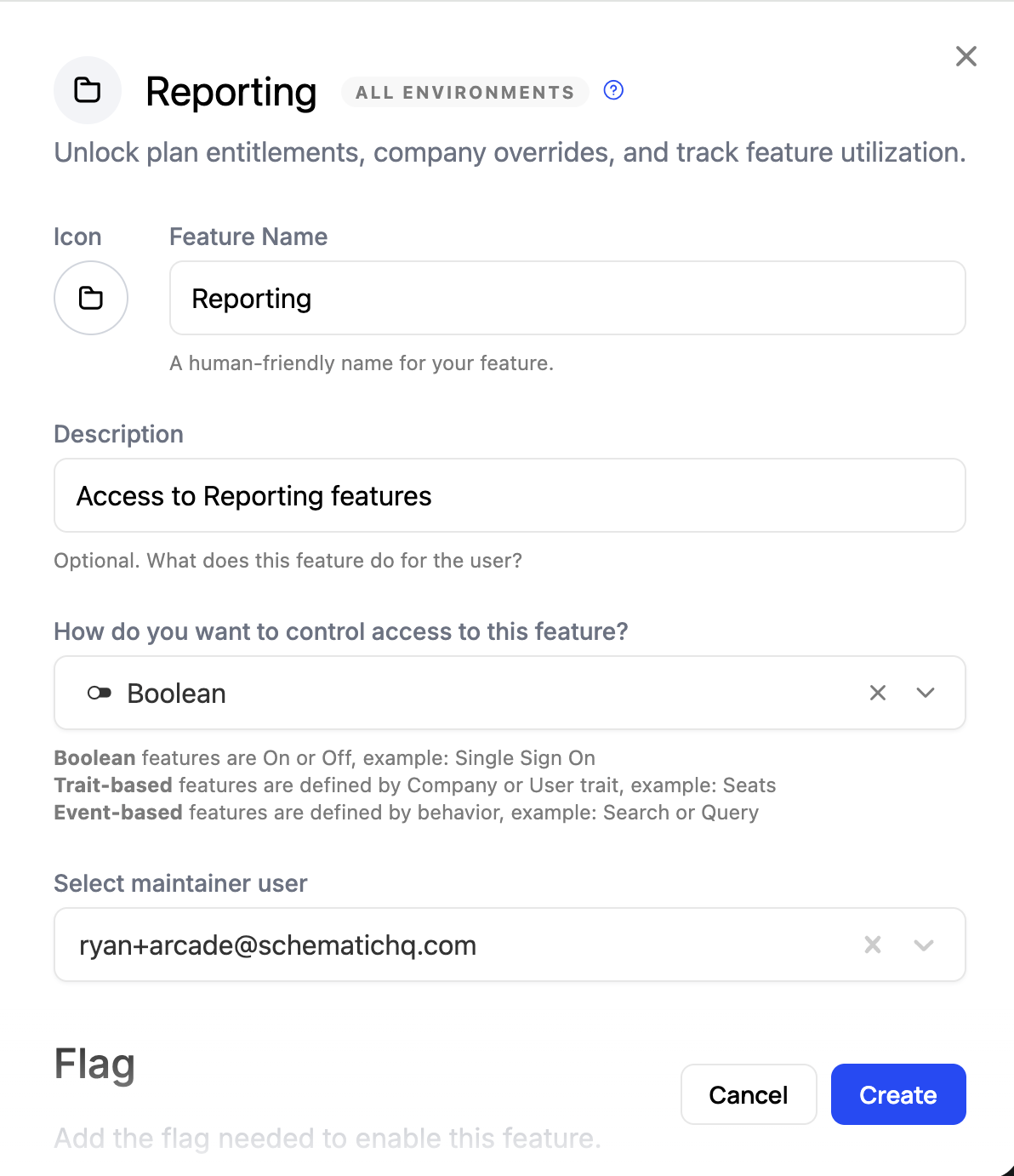The height and width of the screenshot is (1176, 1014).
Task: Click the folder icon beside the Reporting title
Action: click(88, 90)
